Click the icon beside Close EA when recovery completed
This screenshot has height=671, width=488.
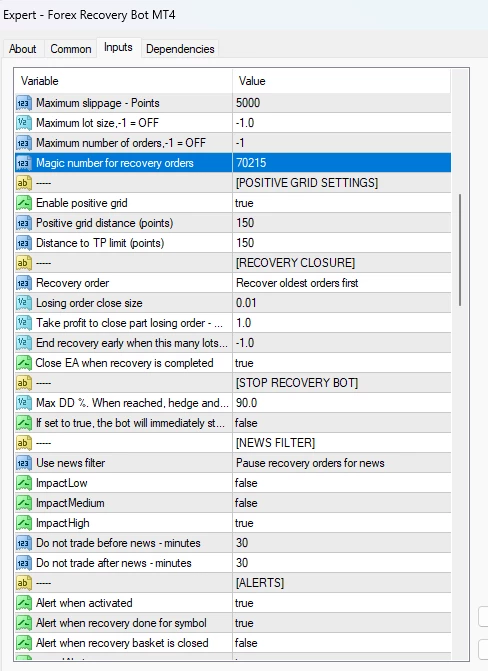coord(24,363)
